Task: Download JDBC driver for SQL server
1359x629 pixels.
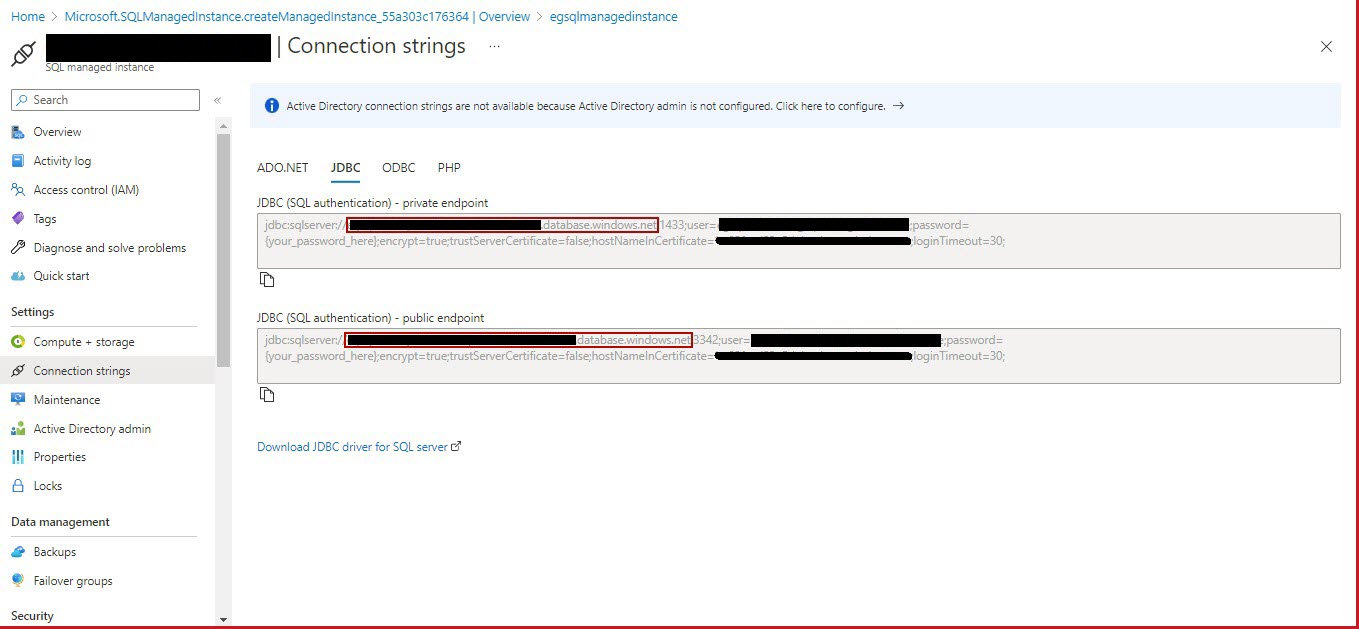Action: tap(359, 447)
